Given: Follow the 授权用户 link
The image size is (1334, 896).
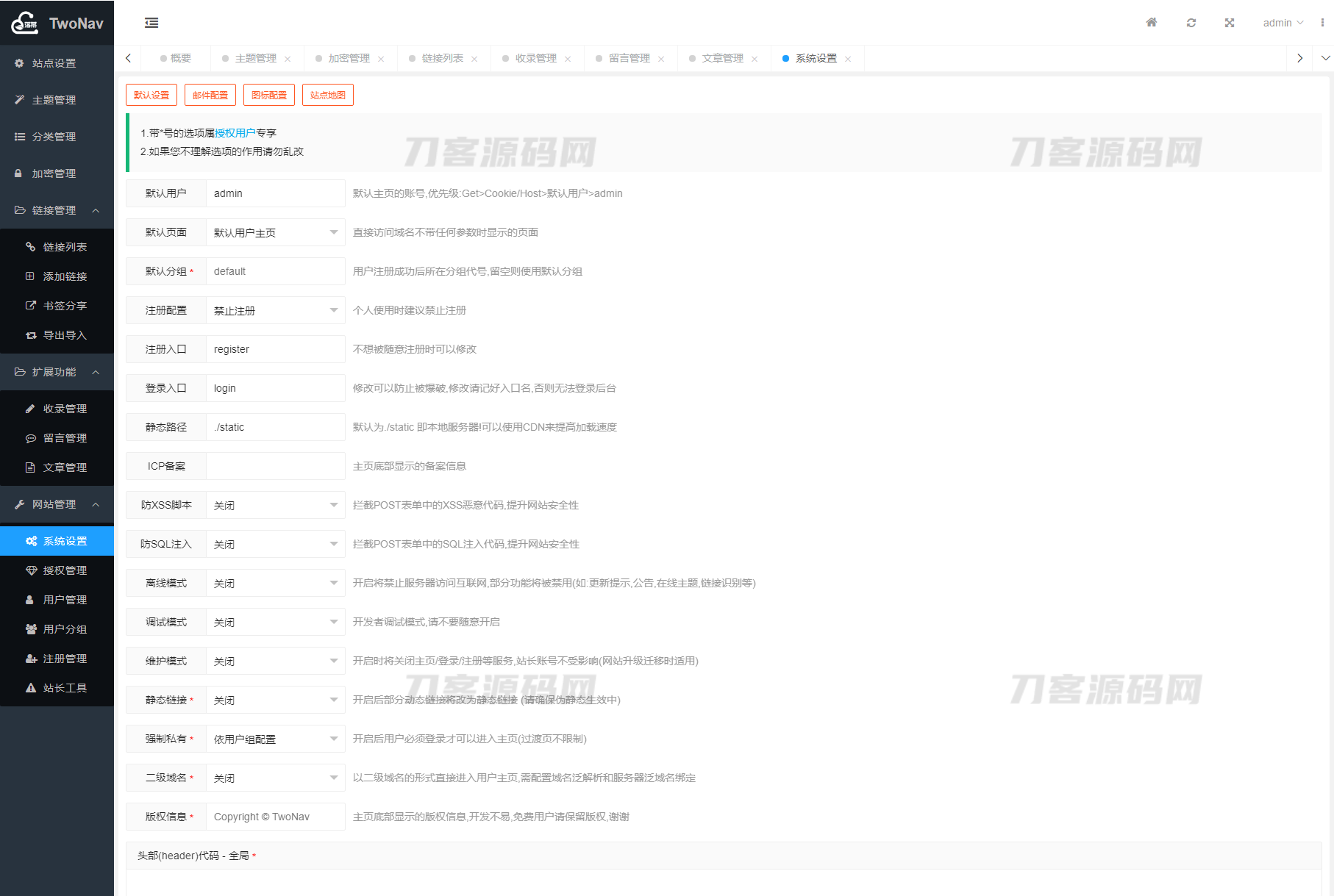Looking at the screenshot, I should click(x=235, y=133).
